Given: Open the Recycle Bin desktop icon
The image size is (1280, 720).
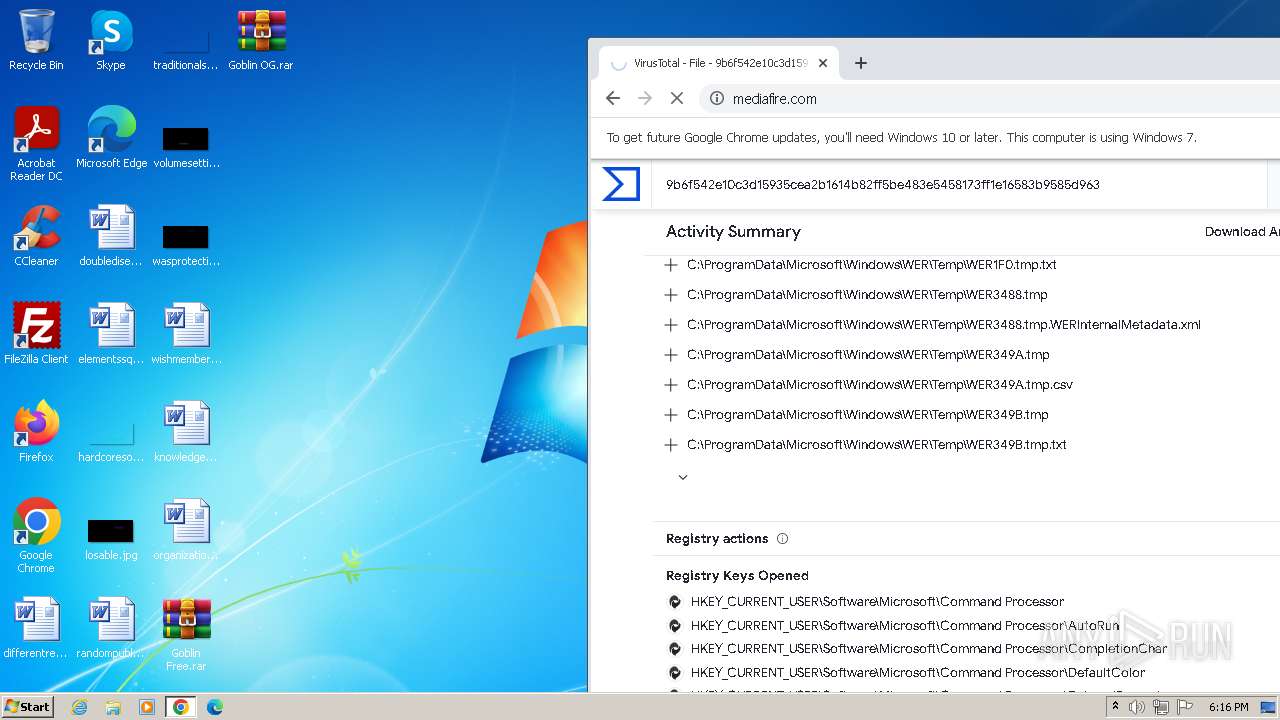Looking at the screenshot, I should point(36,40).
